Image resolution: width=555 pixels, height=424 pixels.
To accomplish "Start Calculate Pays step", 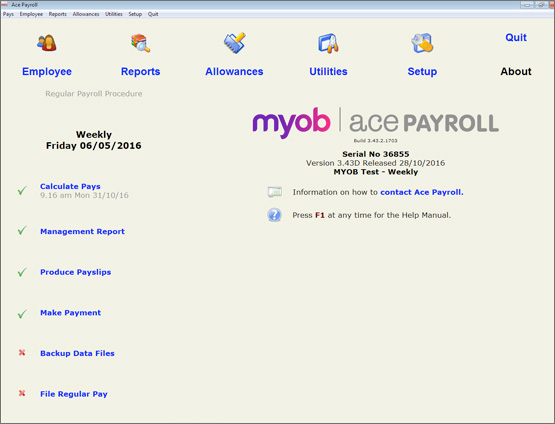I will point(70,187).
